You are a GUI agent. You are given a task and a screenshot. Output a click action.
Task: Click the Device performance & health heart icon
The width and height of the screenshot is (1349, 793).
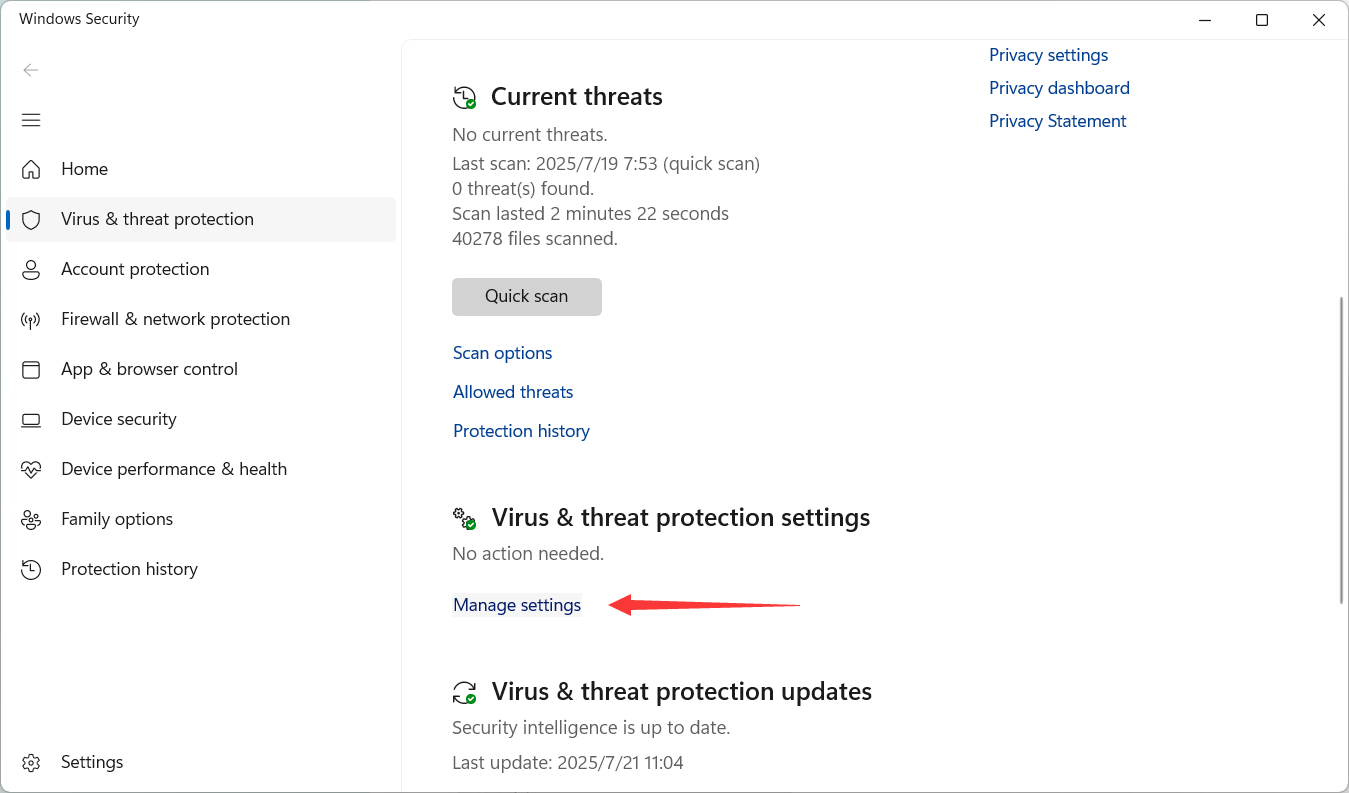31,469
